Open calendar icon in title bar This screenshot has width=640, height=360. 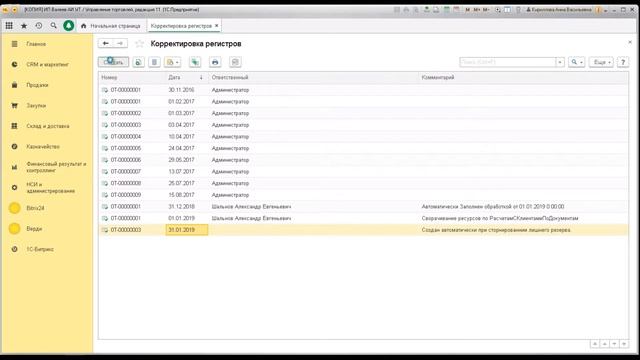456,9
